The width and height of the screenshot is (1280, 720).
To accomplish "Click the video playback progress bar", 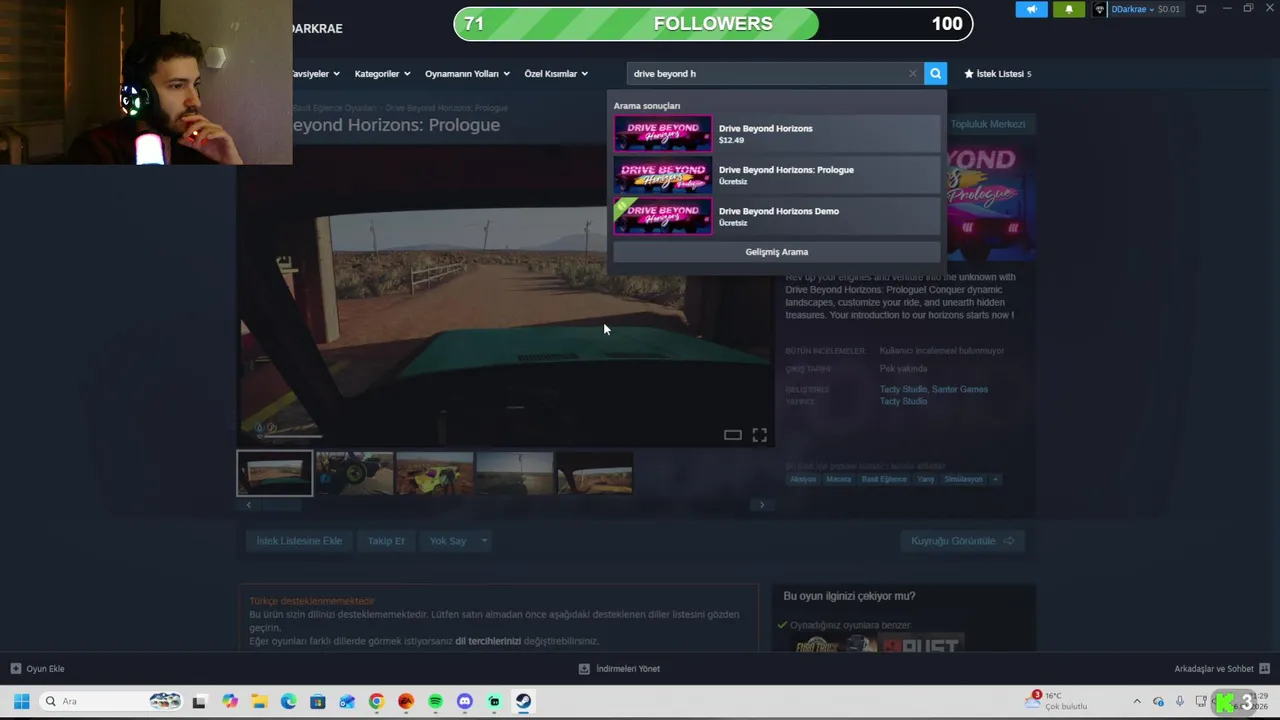I will [290, 436].
